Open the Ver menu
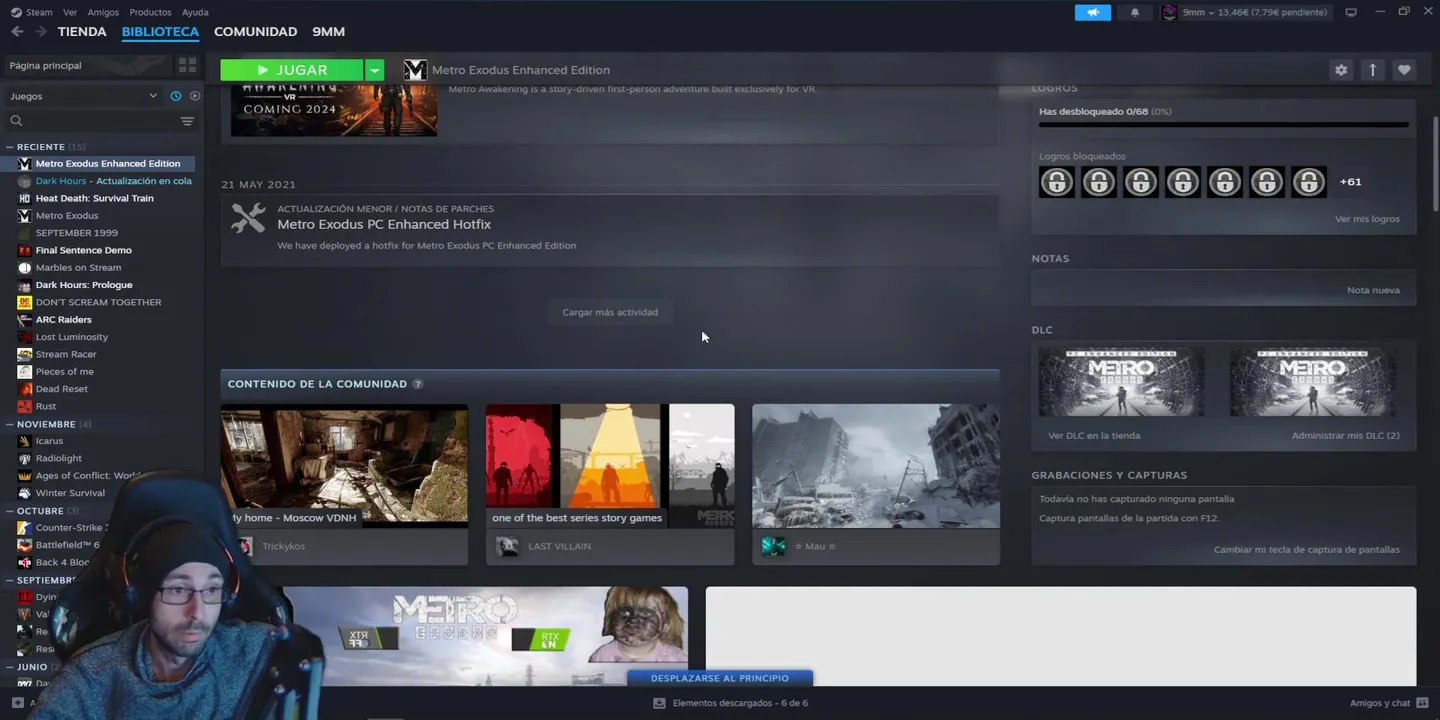This screenshot has height=720, width=1440. (70, 12)
